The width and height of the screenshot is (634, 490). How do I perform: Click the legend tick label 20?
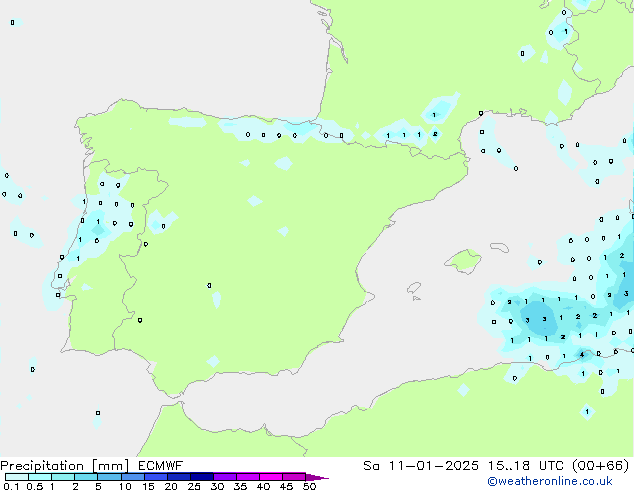tap(171, 487)
